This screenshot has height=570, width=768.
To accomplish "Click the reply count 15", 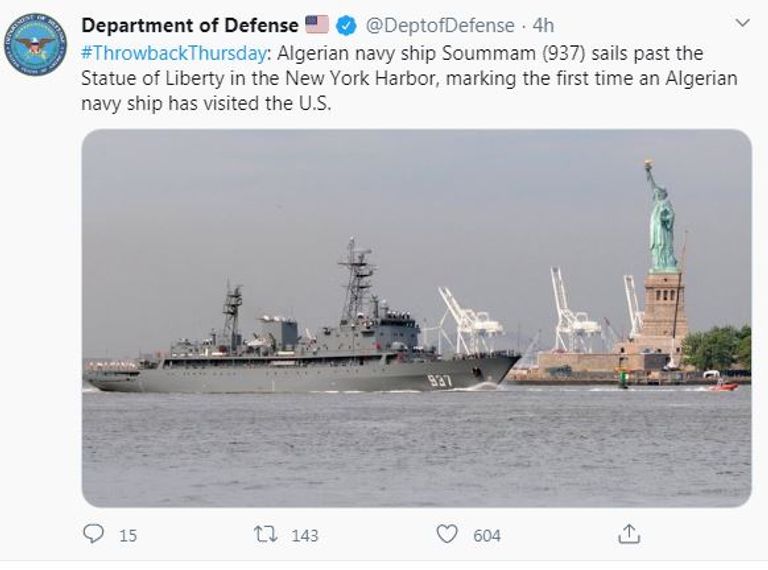I will (128, 535).
